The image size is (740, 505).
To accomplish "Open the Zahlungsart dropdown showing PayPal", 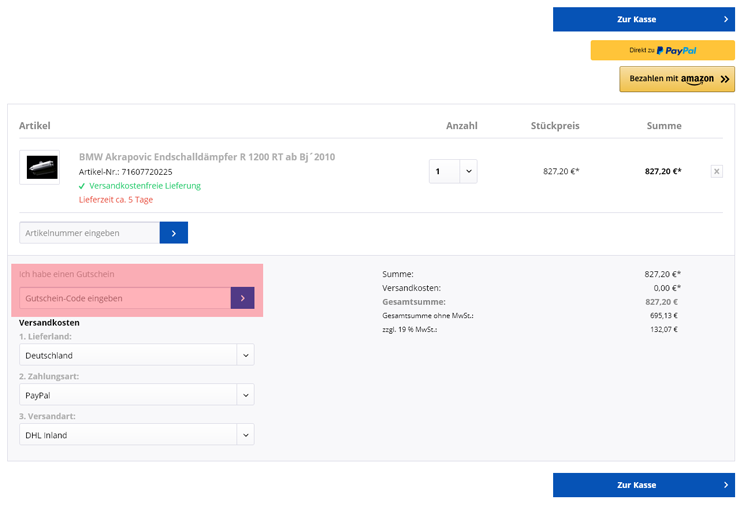I will pyautogui.click(x=137, y=395).
